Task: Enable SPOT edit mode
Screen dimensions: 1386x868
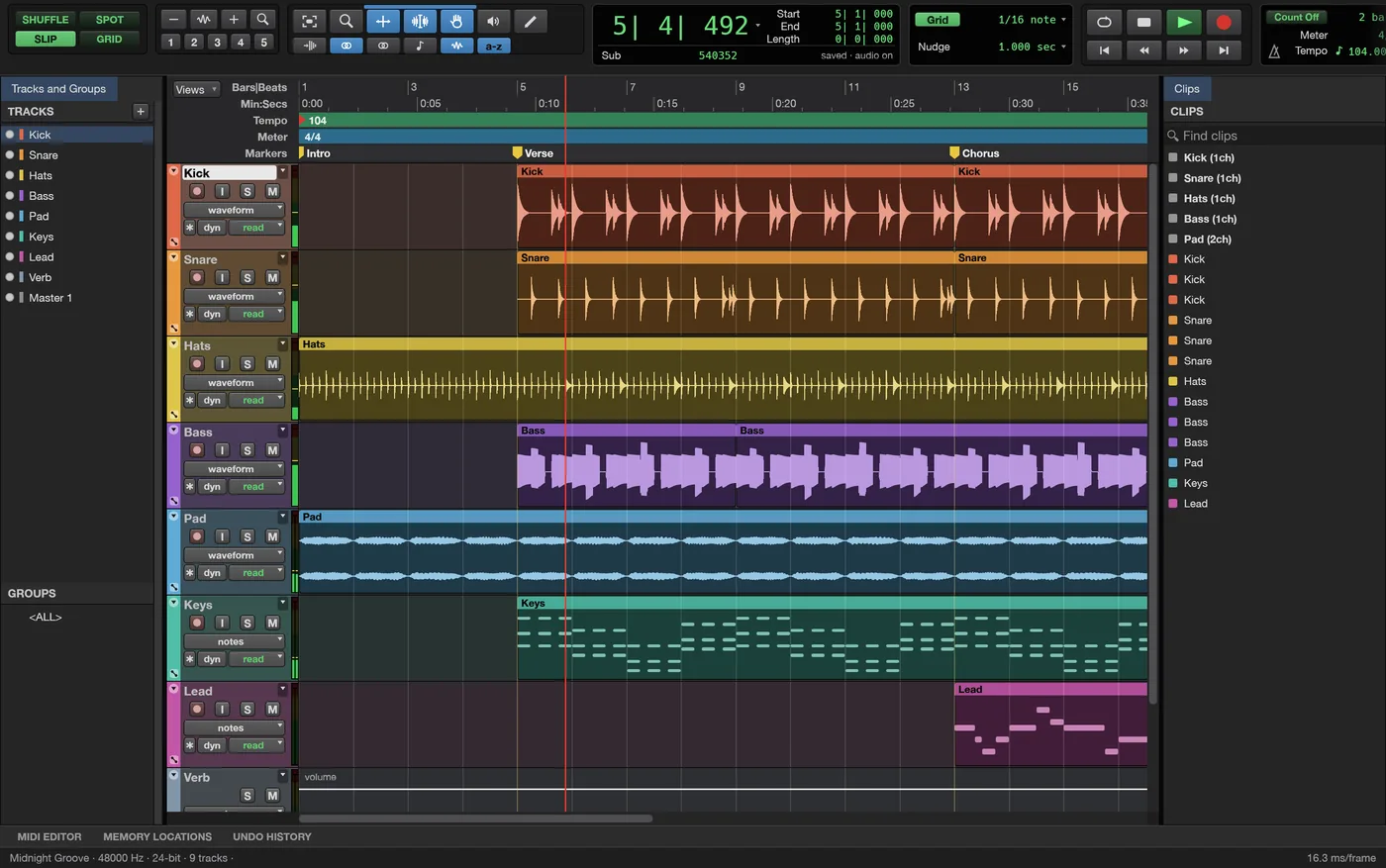Action: 109,20
